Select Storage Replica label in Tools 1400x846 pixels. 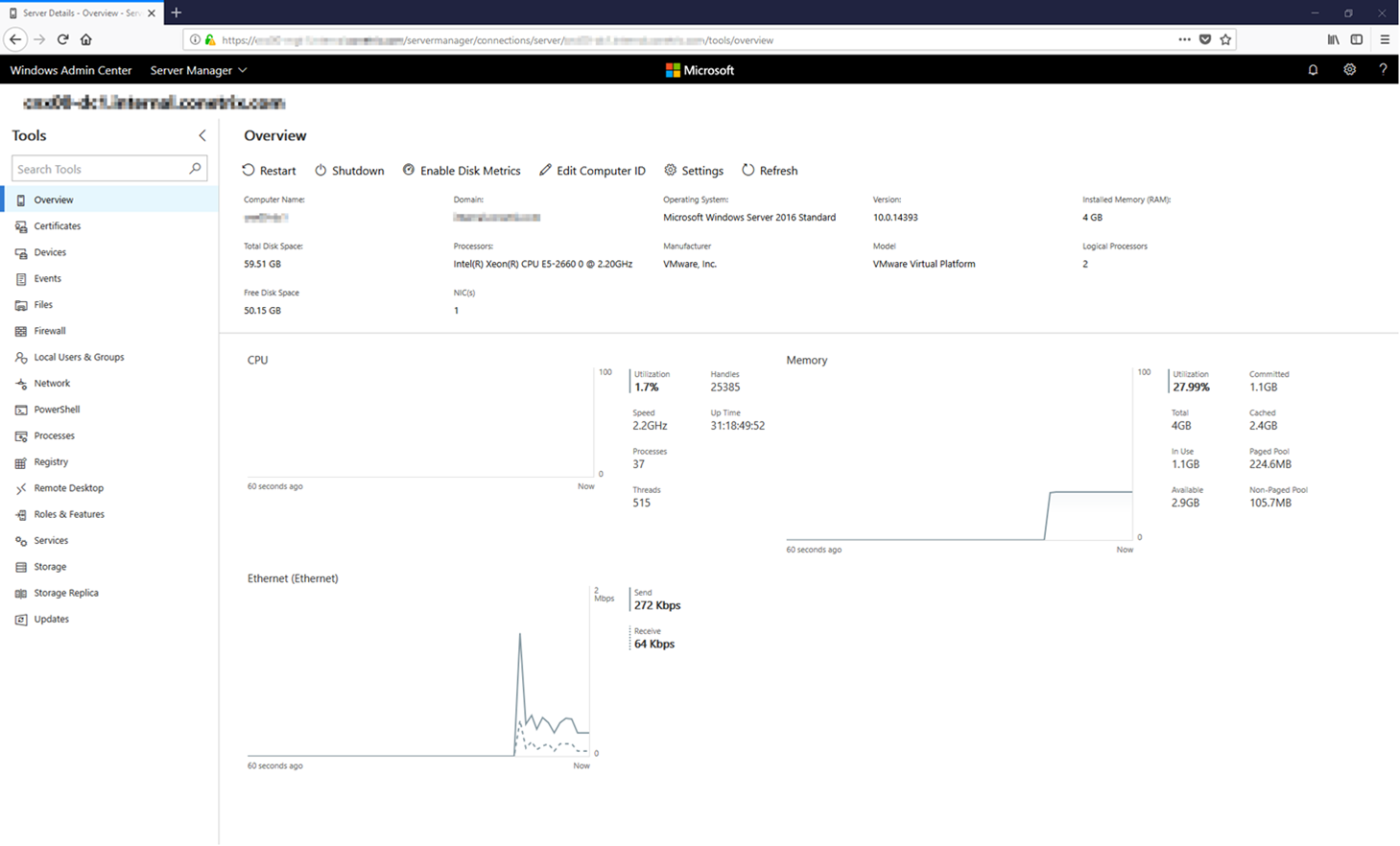(66, 594)
